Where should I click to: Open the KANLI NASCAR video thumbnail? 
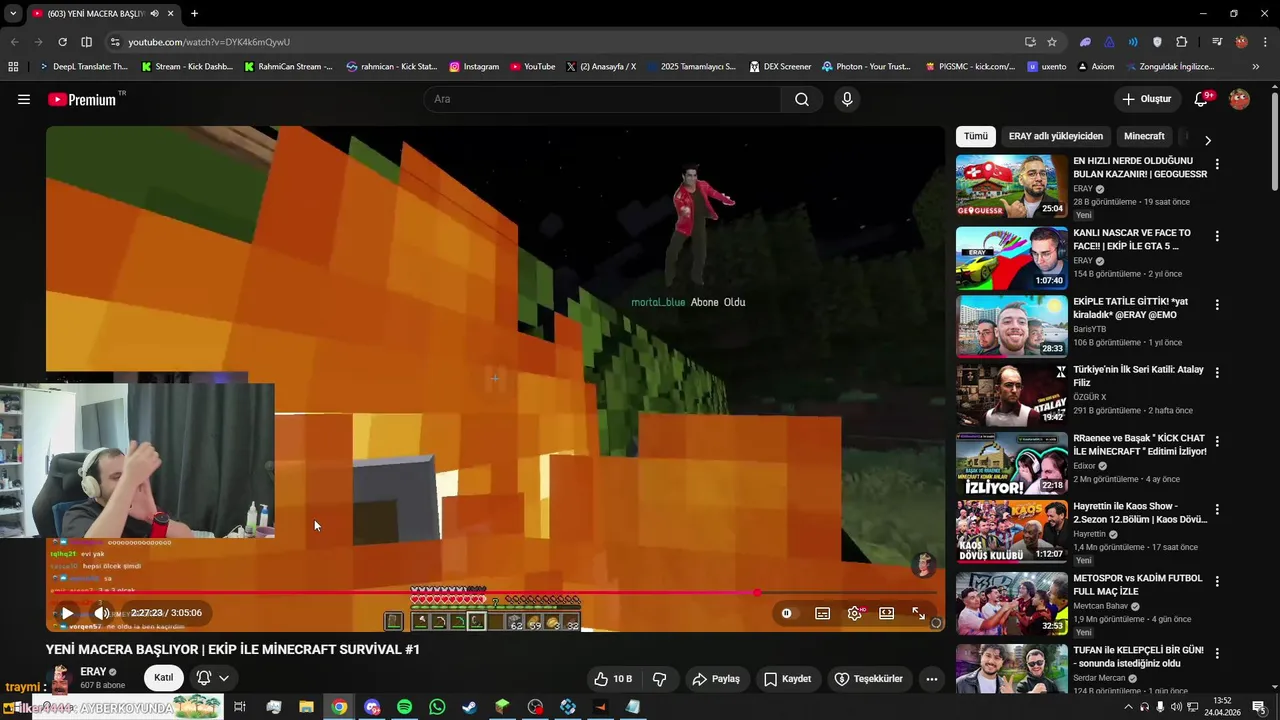[1011, 258]
